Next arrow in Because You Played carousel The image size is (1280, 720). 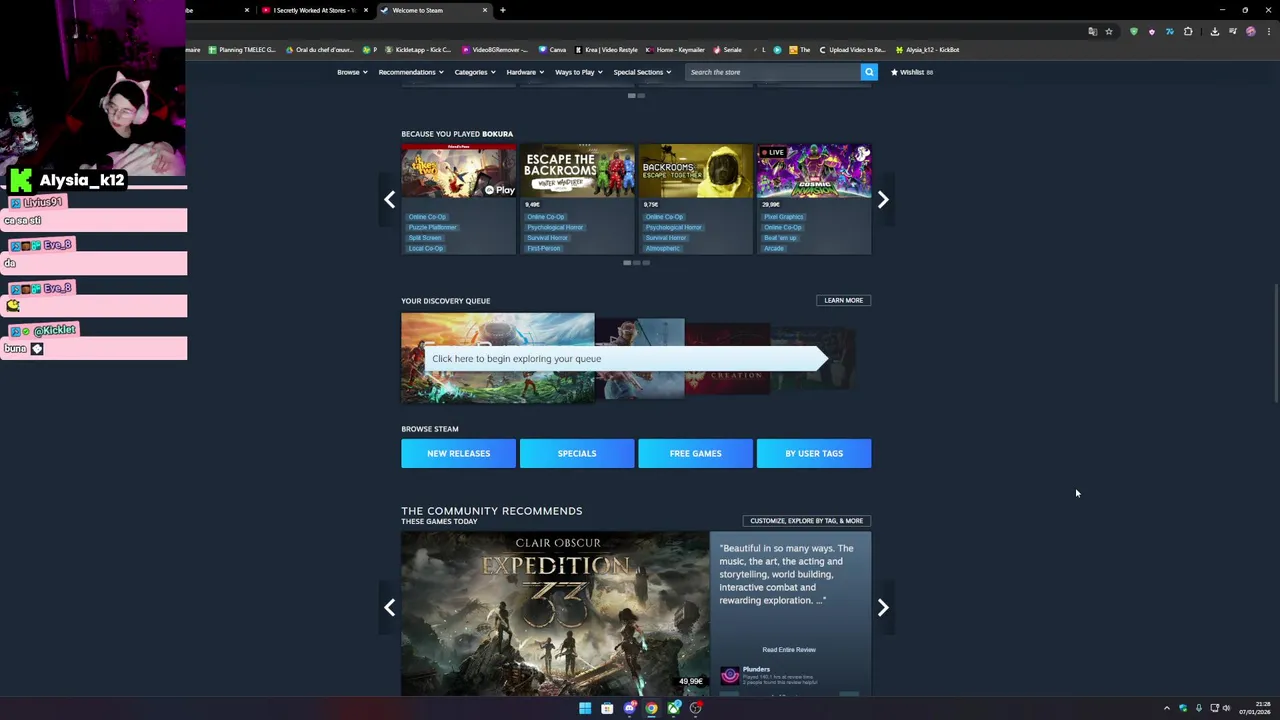883,200
